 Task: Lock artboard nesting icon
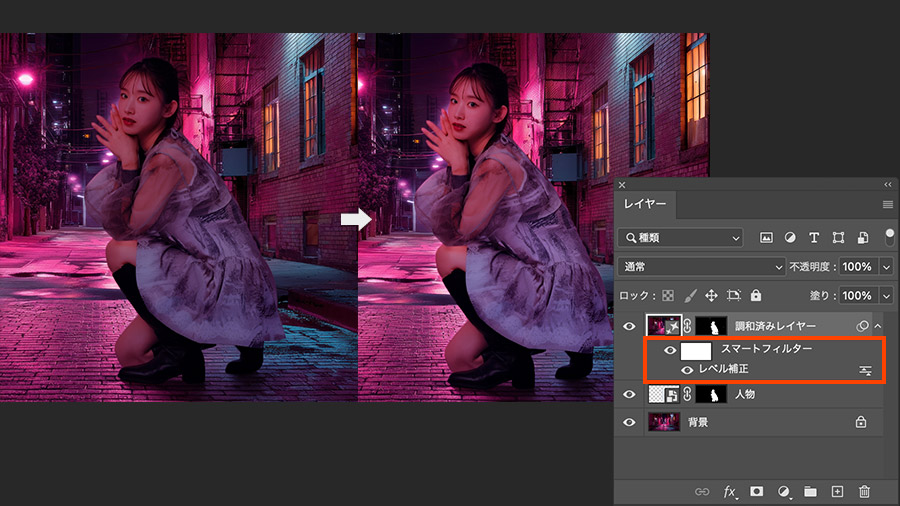click(734, 295)
